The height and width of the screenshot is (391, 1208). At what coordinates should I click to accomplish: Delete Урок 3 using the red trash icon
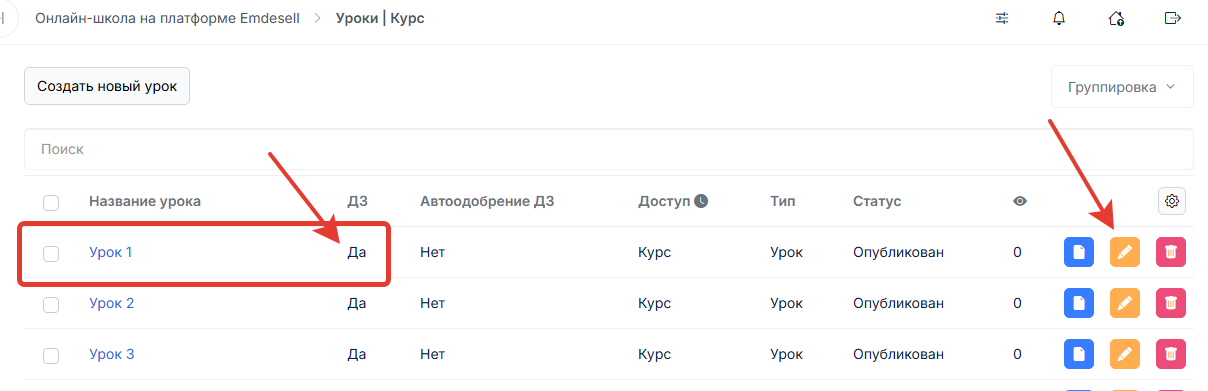(1171, 354)
